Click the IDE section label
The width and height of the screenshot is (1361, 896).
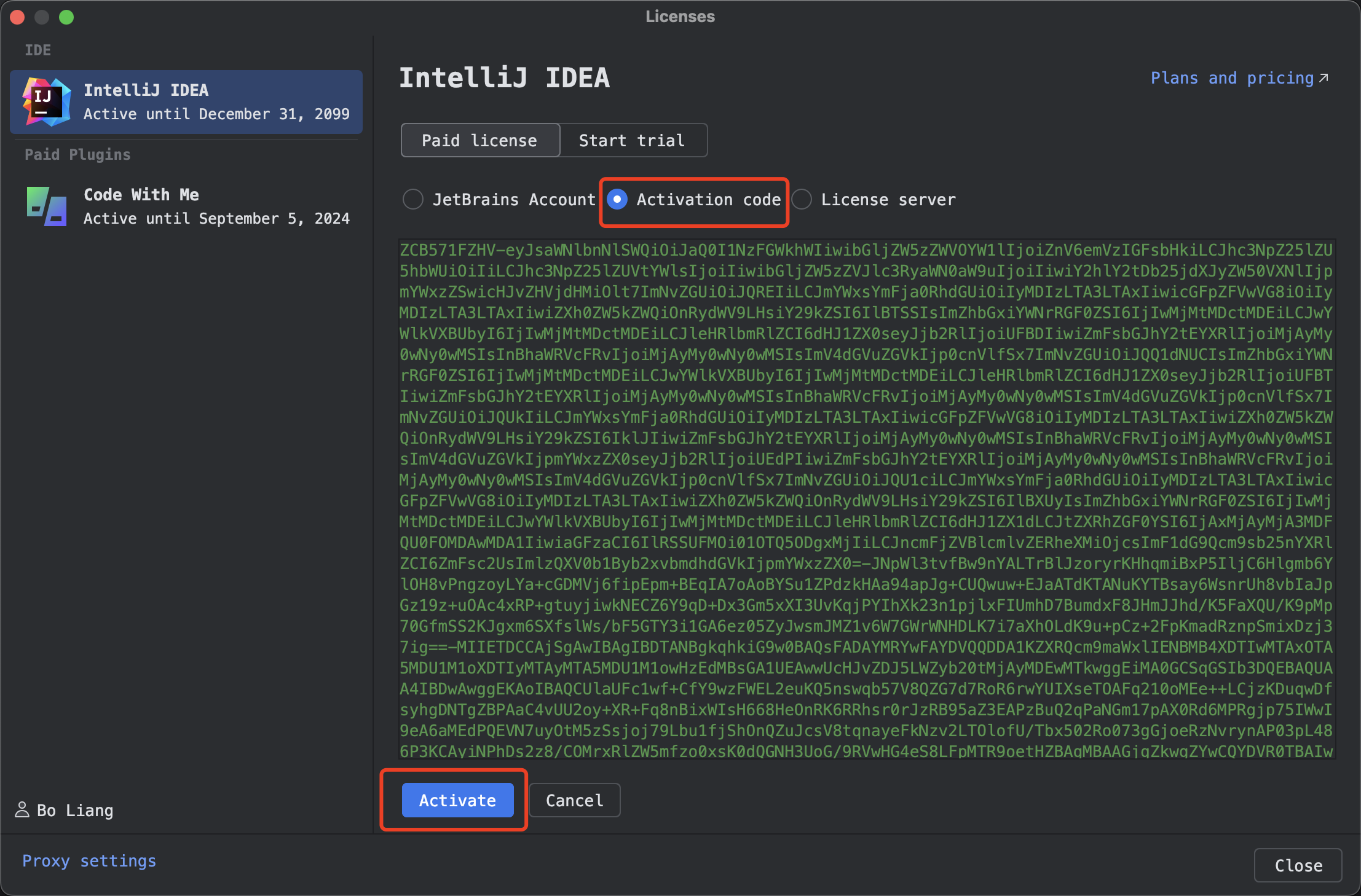37,50
